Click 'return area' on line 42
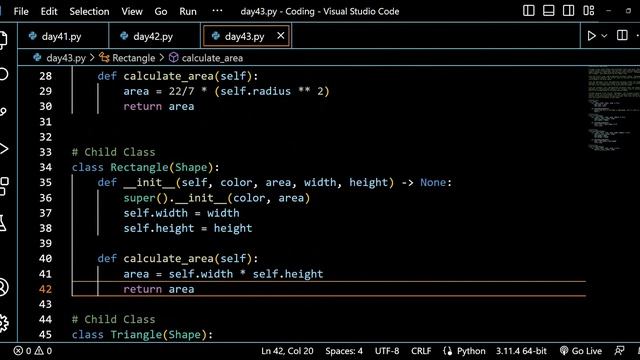This screenshot has height=360, width=640. [x=159, y=289]
